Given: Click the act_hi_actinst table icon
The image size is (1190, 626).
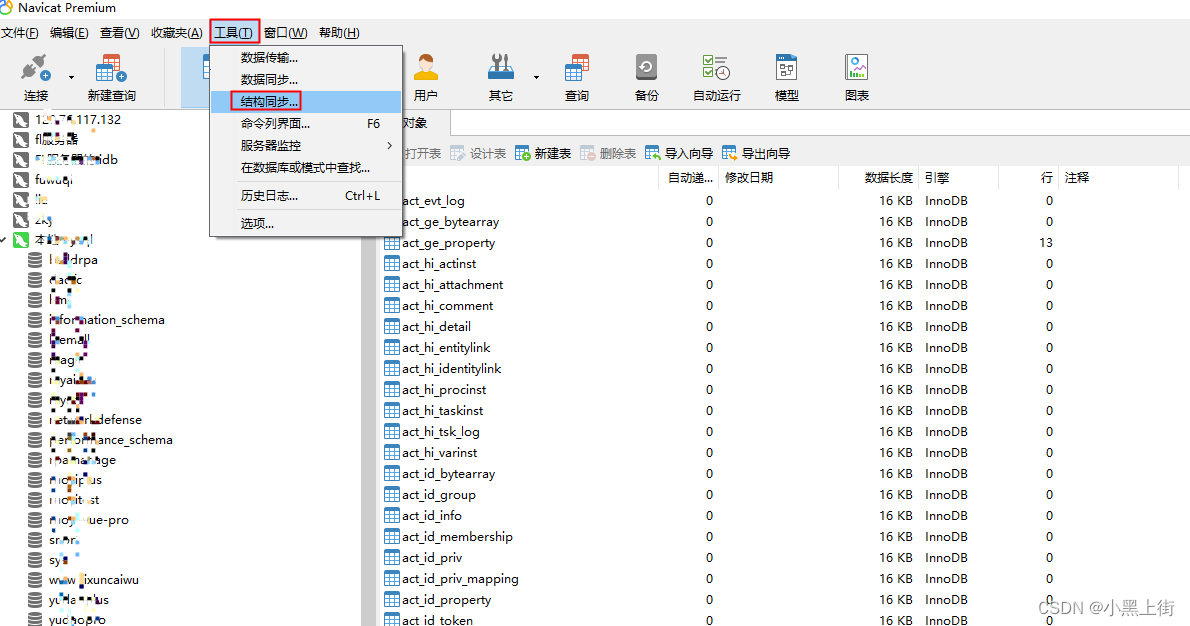Looking at the screenshot, I should [x=392, y=264].
